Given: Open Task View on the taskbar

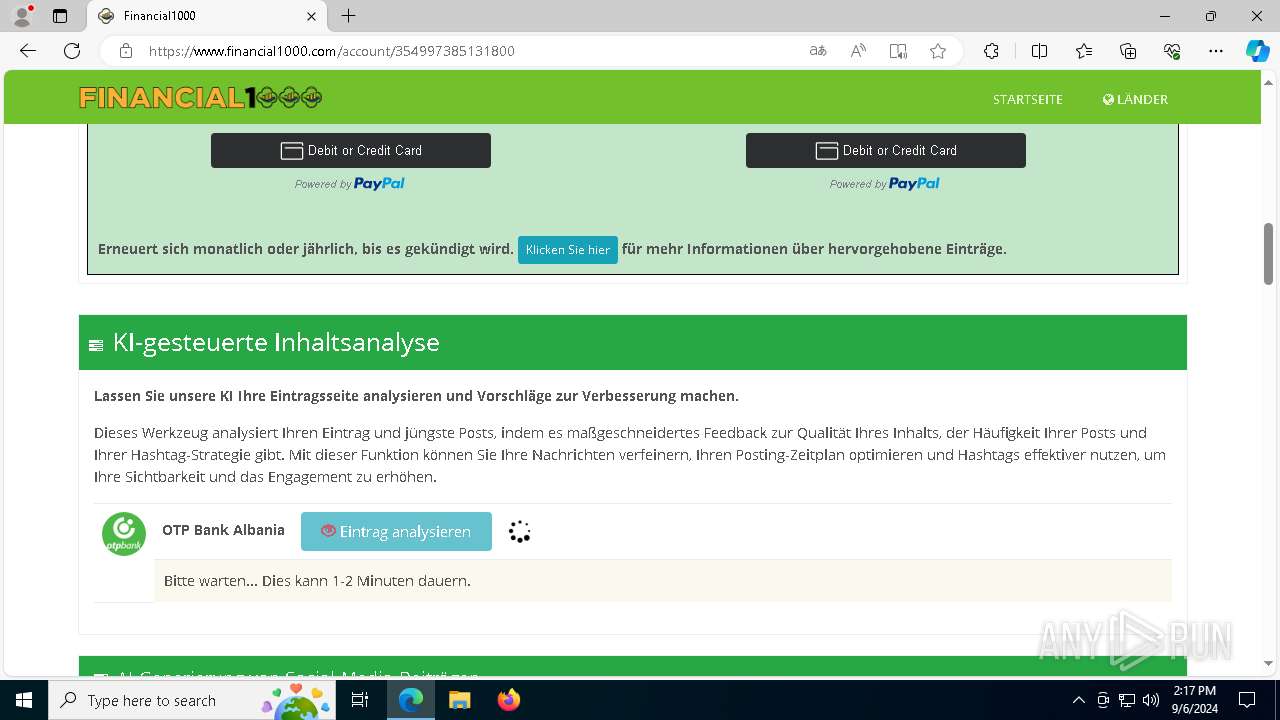Looking at the screenshot, I should click(361, 700).
